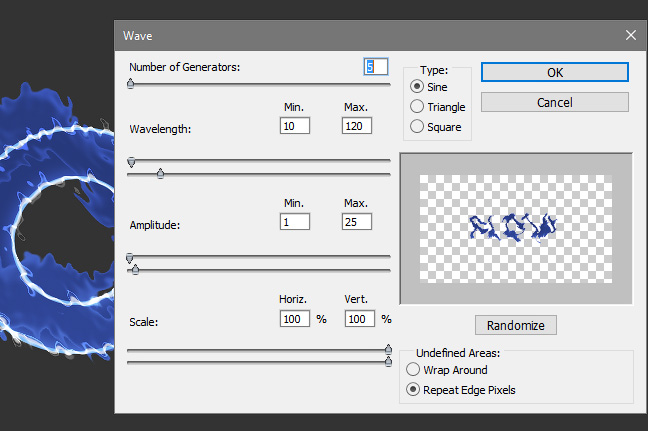Screen dimensions: 648x431
Task: Click the Wavelength Max field
Action: coord(357,126)
